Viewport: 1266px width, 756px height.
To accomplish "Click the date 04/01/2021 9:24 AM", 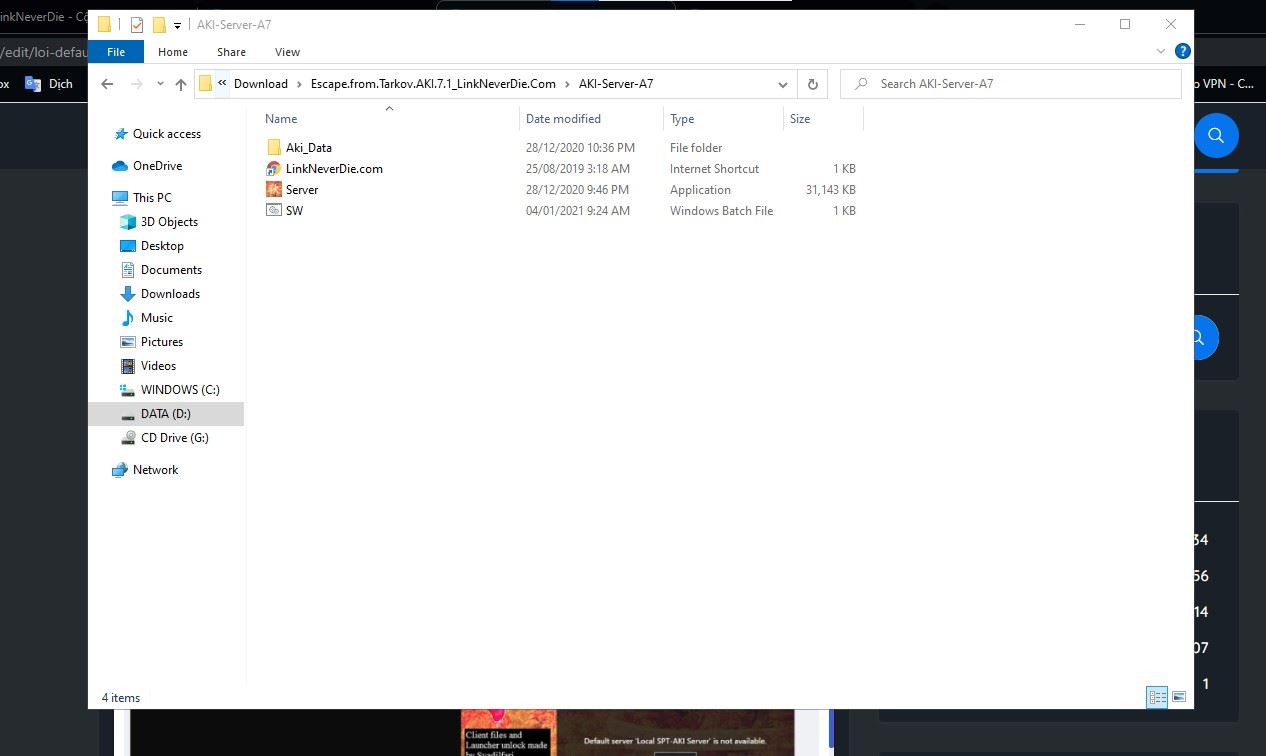I will pyautogui.click(x=578, y=211).
